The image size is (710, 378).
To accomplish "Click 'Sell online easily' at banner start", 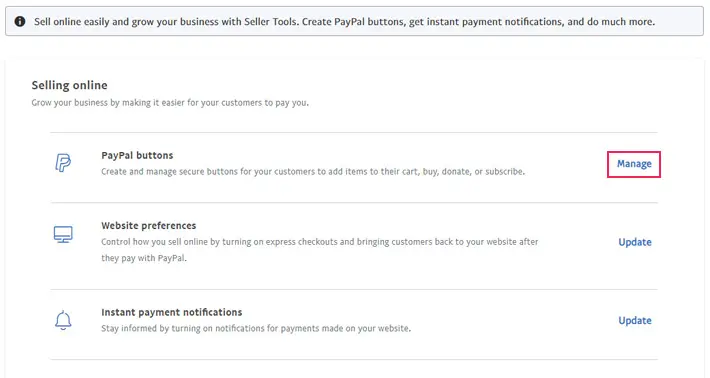I will click(72, 22).
